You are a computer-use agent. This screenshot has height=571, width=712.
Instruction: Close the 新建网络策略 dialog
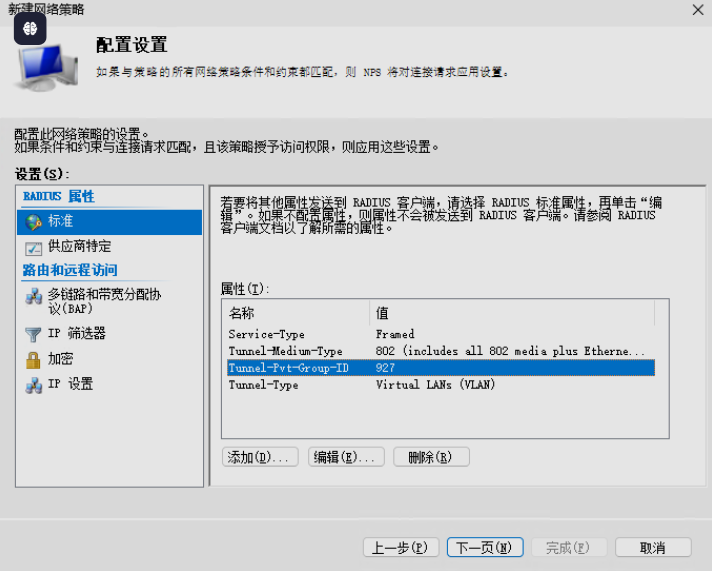coord(698,10)
